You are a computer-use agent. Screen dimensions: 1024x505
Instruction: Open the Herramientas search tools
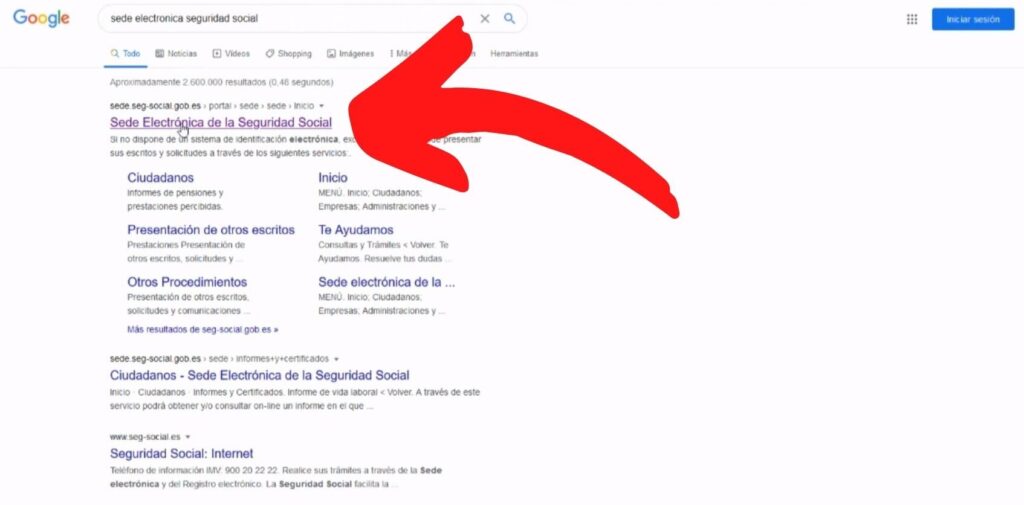click(514, 54)
